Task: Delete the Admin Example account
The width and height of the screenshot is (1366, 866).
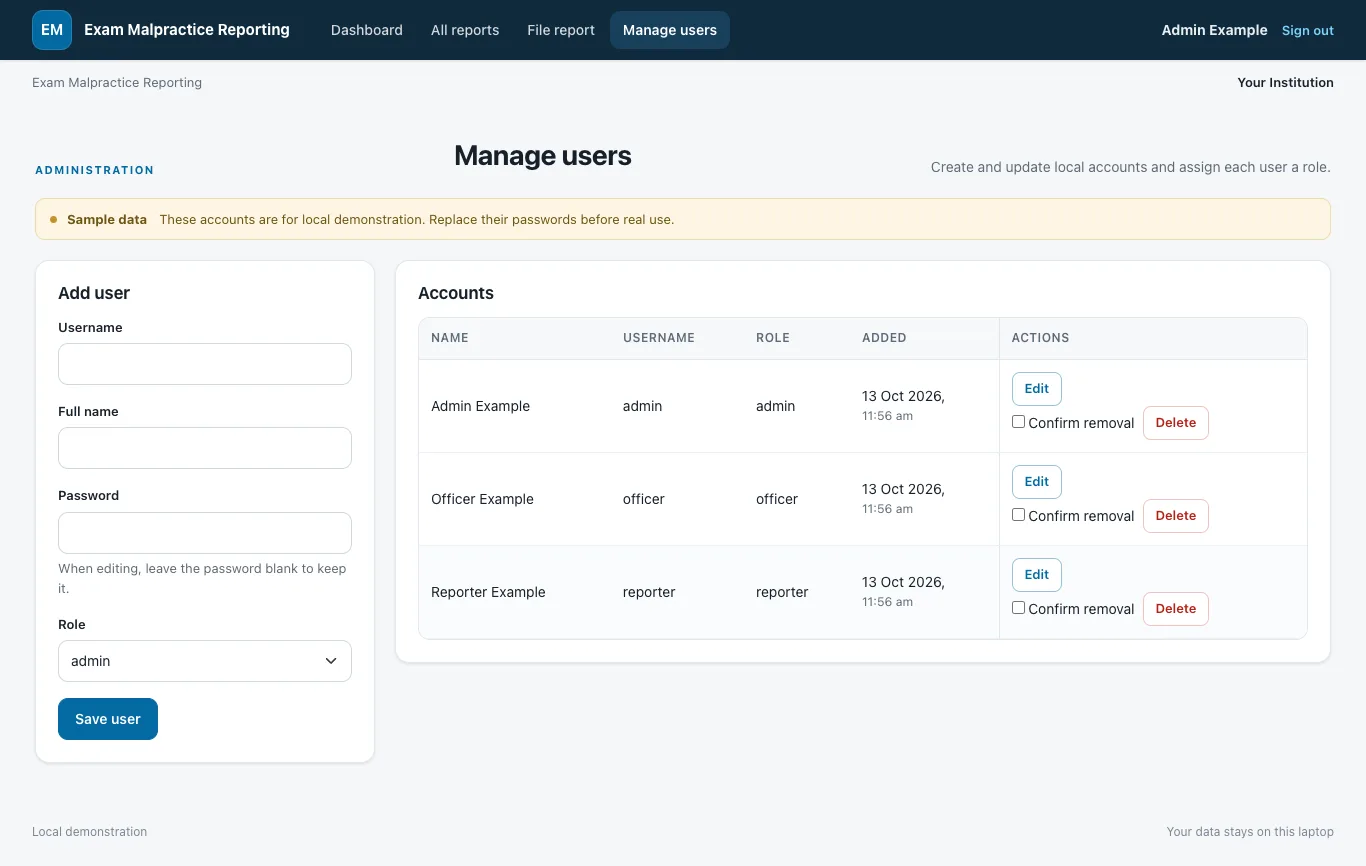Action: click(1176, 423)
